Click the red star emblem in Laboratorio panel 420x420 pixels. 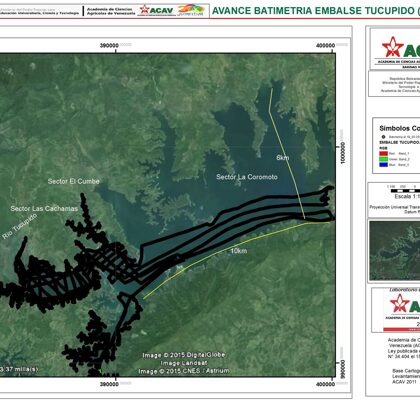[400, 304]
